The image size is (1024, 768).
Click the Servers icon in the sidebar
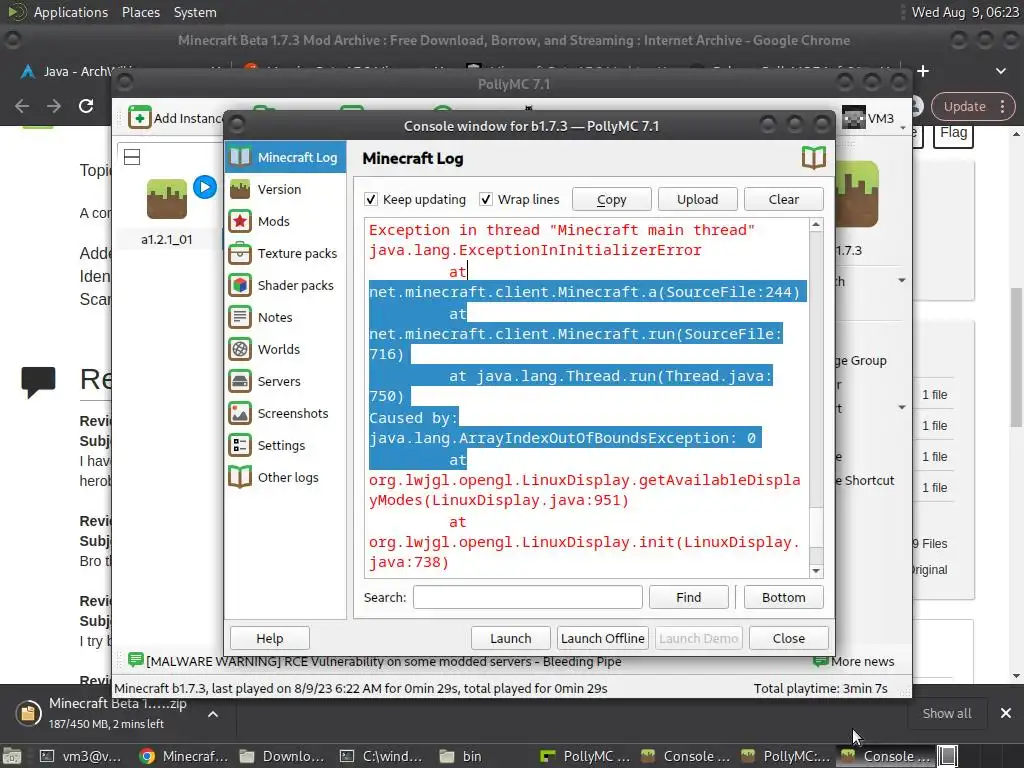coord(240,381)
